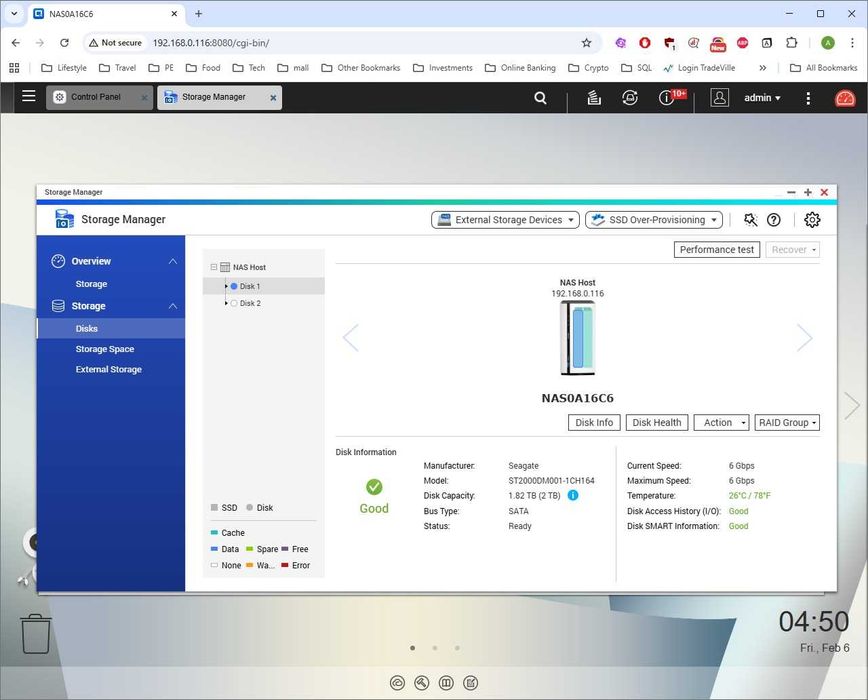
Task: Click the Performance test button
Action: coord(717,250)
